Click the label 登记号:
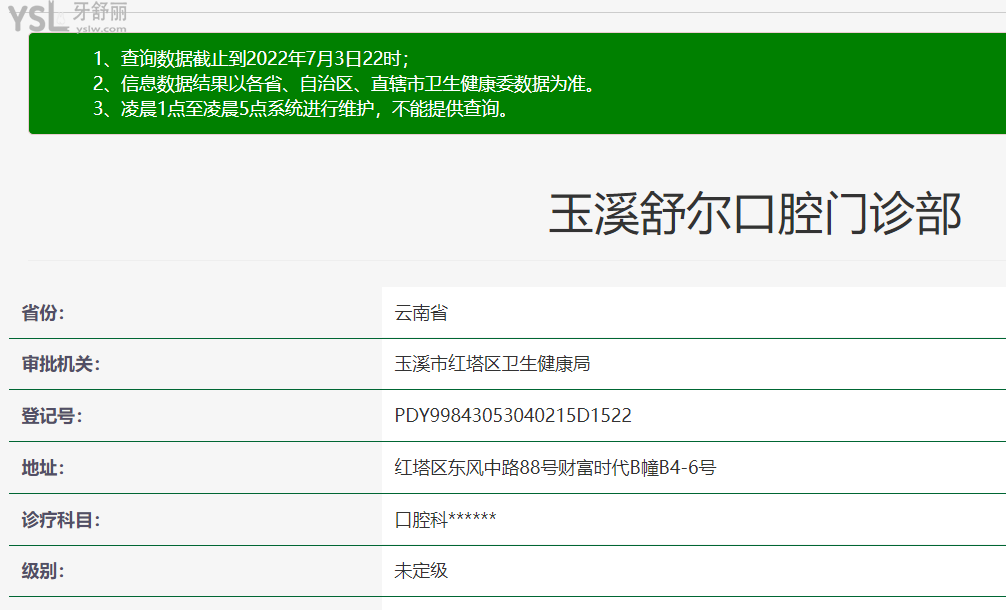This screenshot has width=1006, height=610. tap(52, 416)
